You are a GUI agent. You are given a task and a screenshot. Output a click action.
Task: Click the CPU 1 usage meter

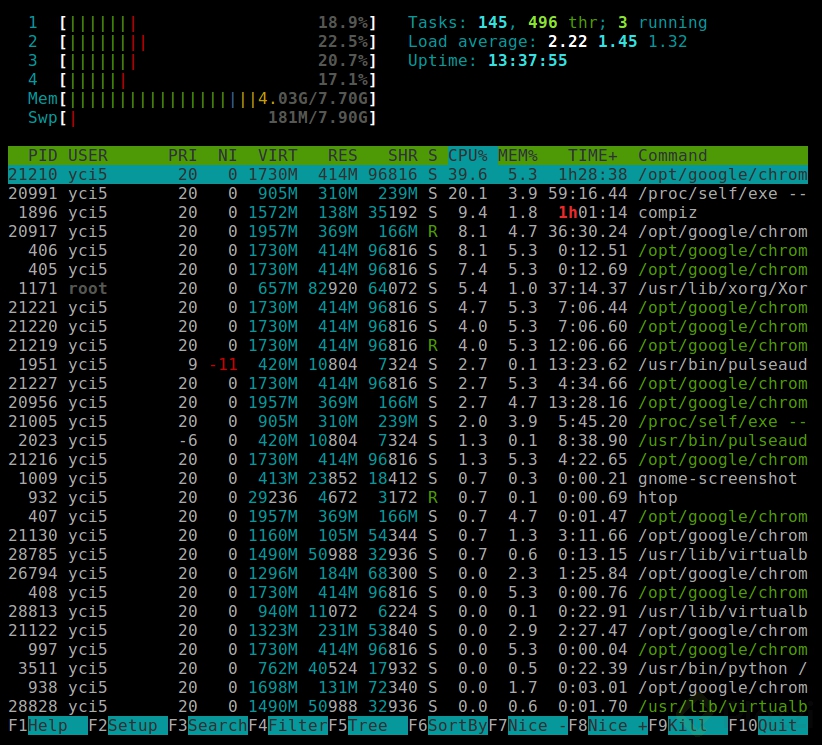click(x=202, y=23)
